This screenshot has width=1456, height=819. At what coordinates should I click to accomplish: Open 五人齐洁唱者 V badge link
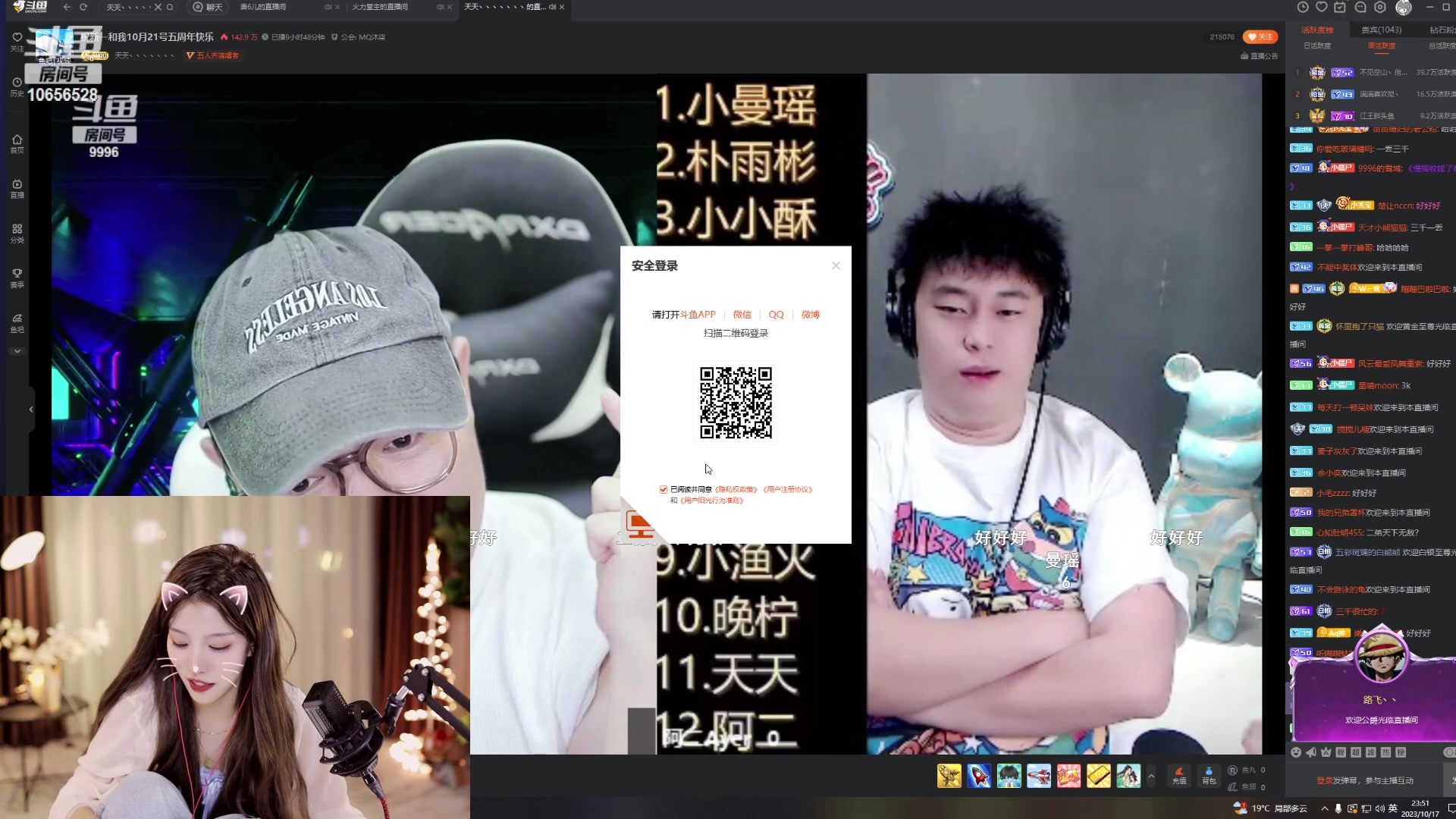tap(212, 55)
